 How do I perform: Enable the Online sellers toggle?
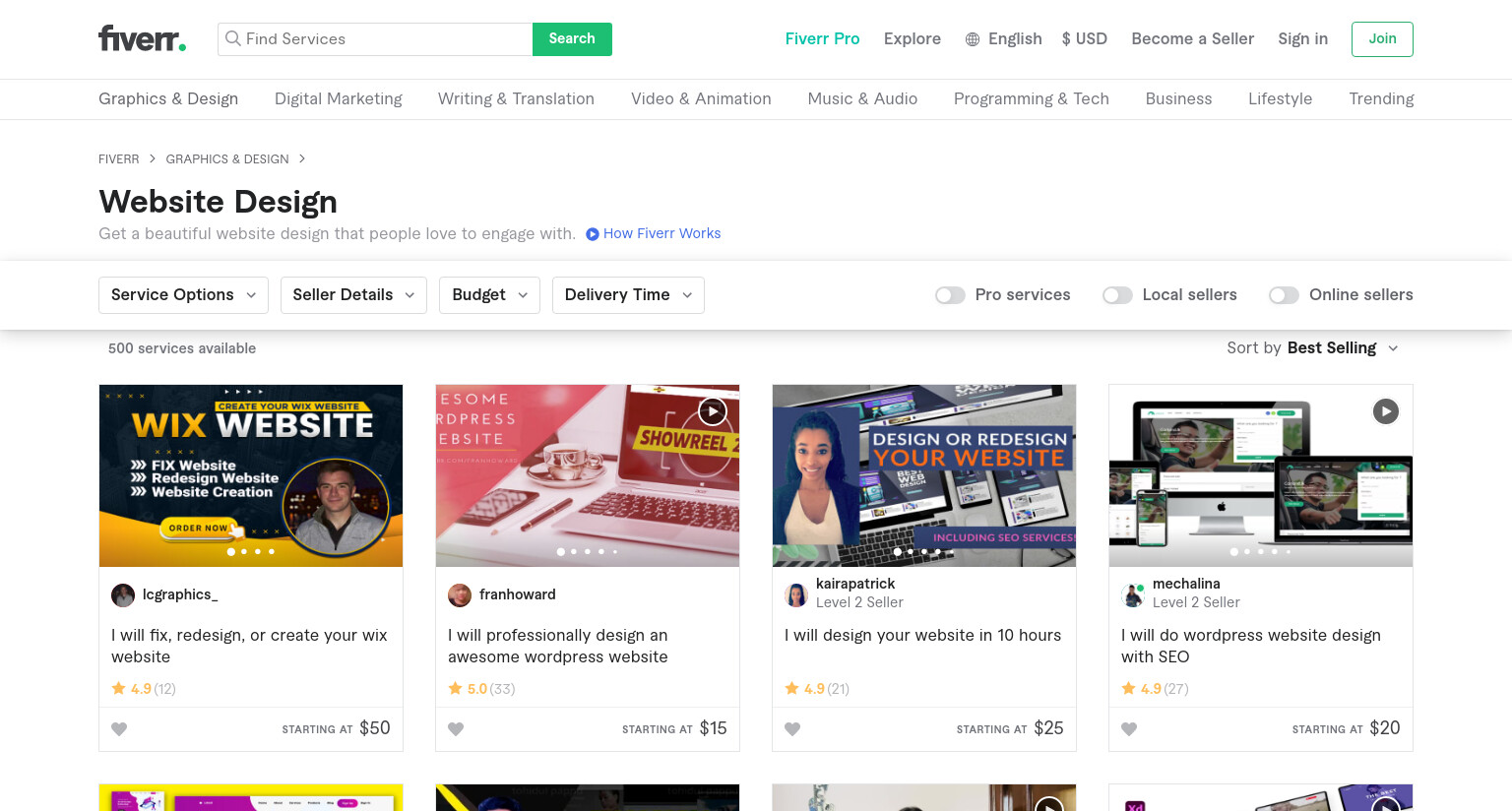coord(1284,295)
